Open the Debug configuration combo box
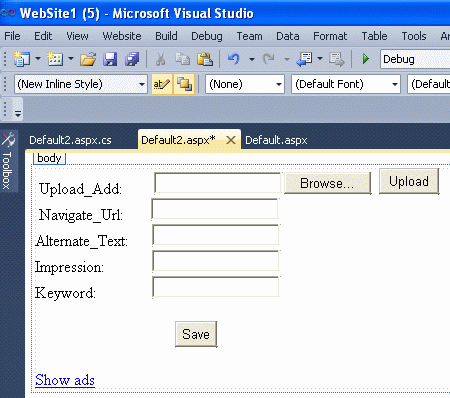 pos(415,59)
